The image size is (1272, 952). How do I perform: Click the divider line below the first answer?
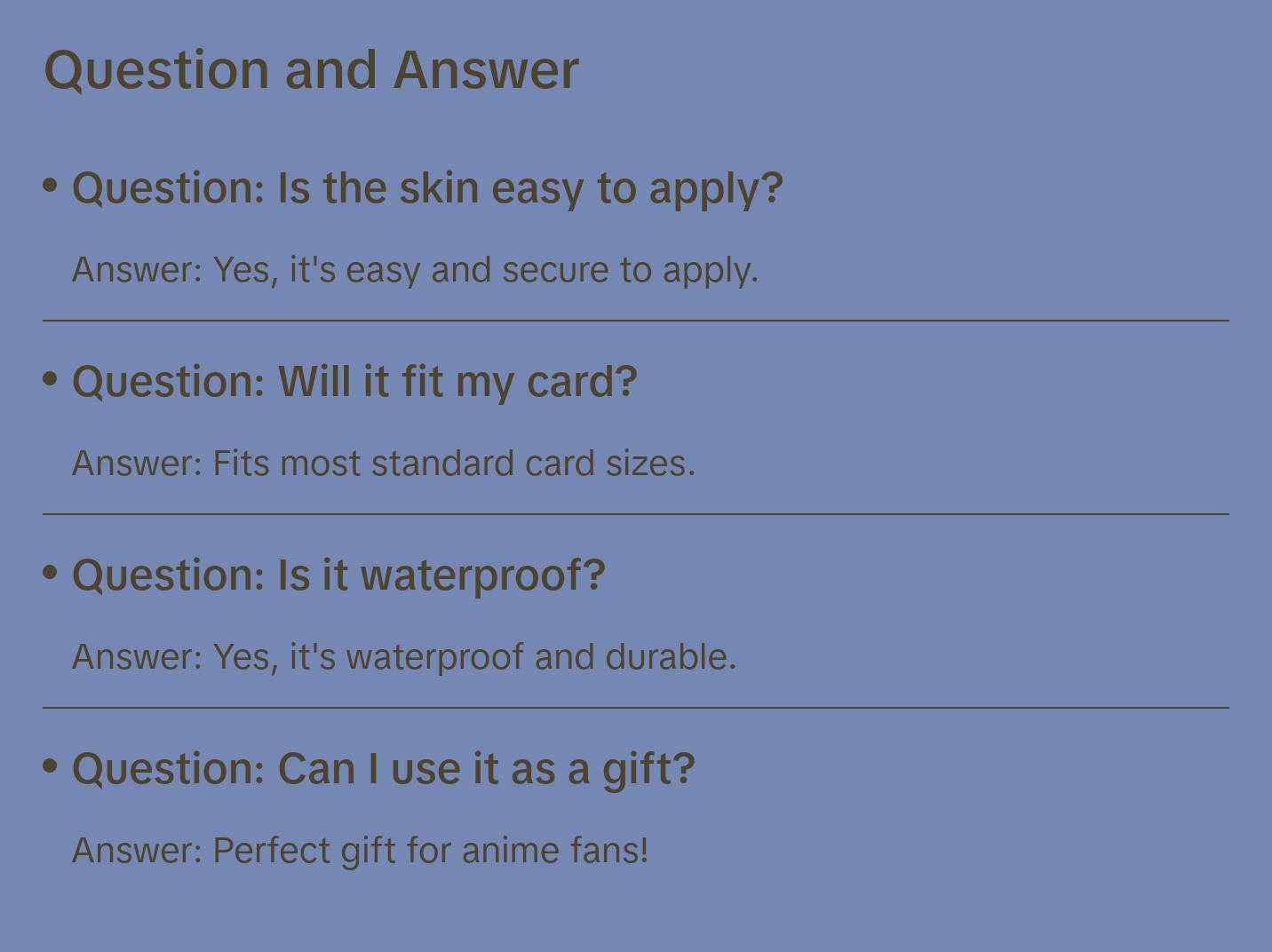click(x=636, y=321)
